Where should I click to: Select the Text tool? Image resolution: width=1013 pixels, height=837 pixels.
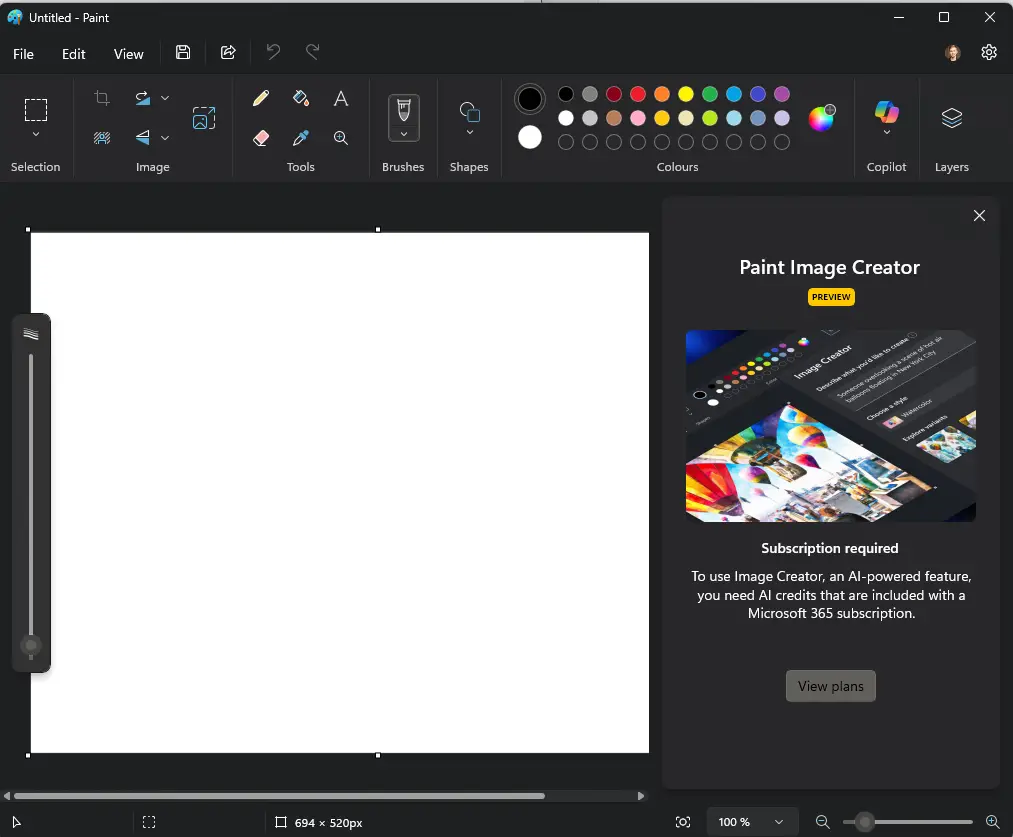click(341, 98)
